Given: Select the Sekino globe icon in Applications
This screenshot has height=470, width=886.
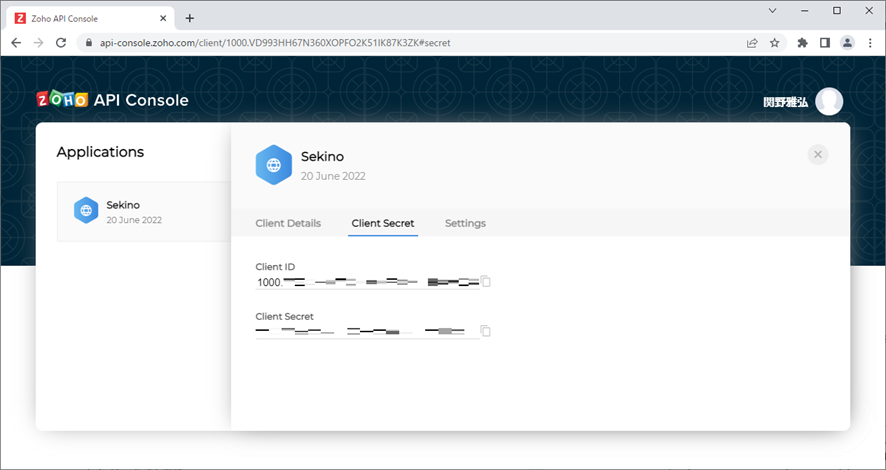Looking at the screenshot, I should point(86,211).
